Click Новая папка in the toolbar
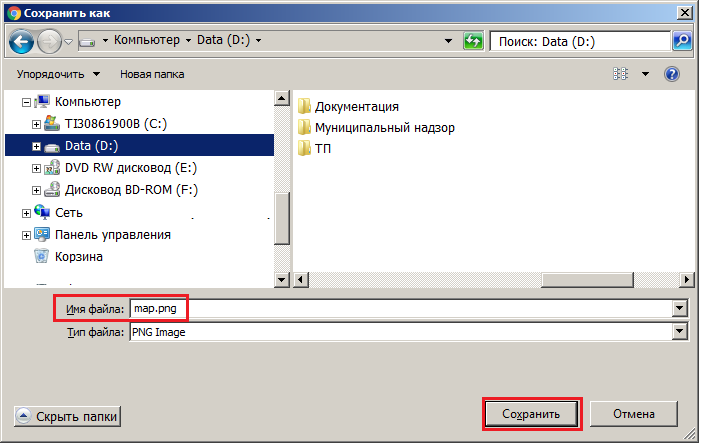701x443 pixels. (x=150, y=74)
